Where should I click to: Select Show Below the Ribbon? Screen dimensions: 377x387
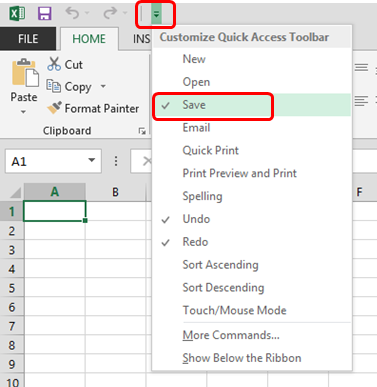click(252, 358)
